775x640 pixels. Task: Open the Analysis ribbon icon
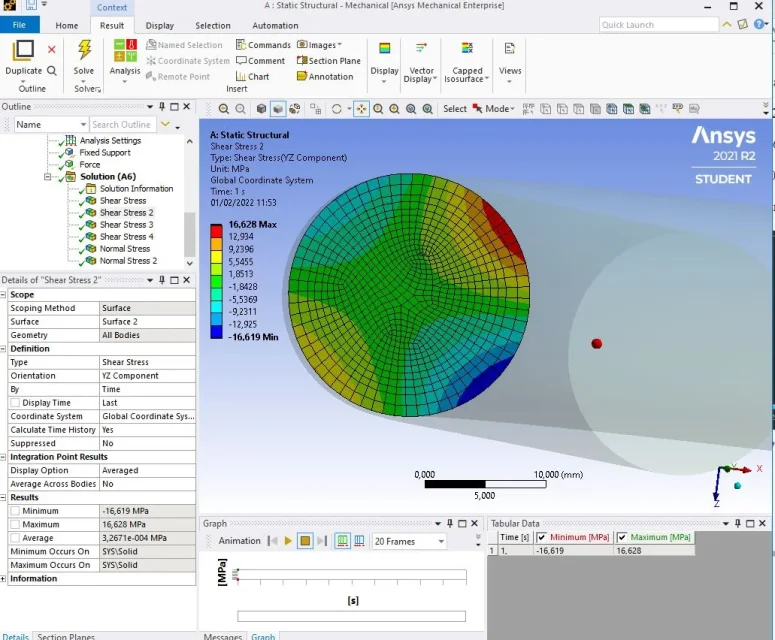point(125,51)
